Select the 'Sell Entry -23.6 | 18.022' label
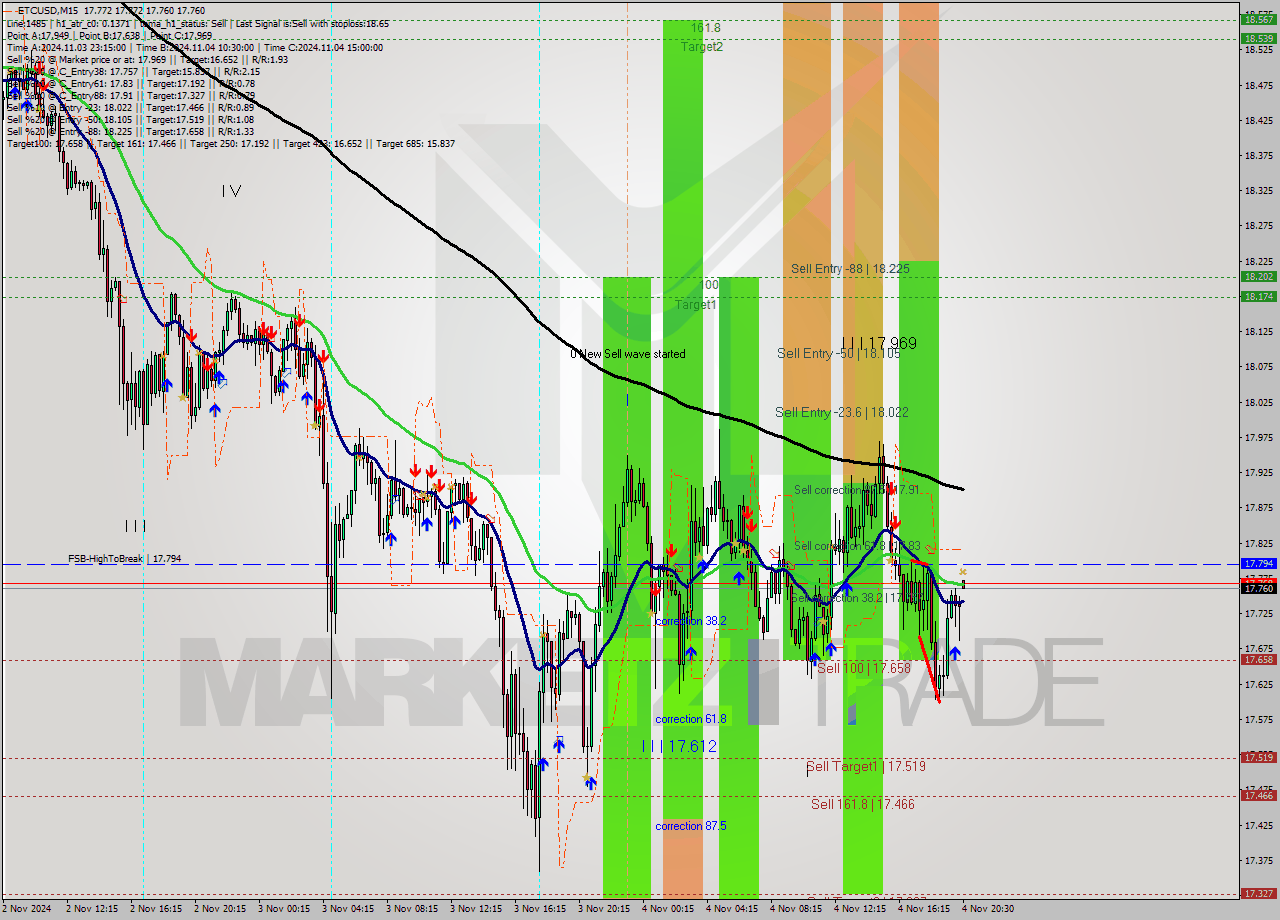Screen dimensions: 1280x920 point(841,411)
